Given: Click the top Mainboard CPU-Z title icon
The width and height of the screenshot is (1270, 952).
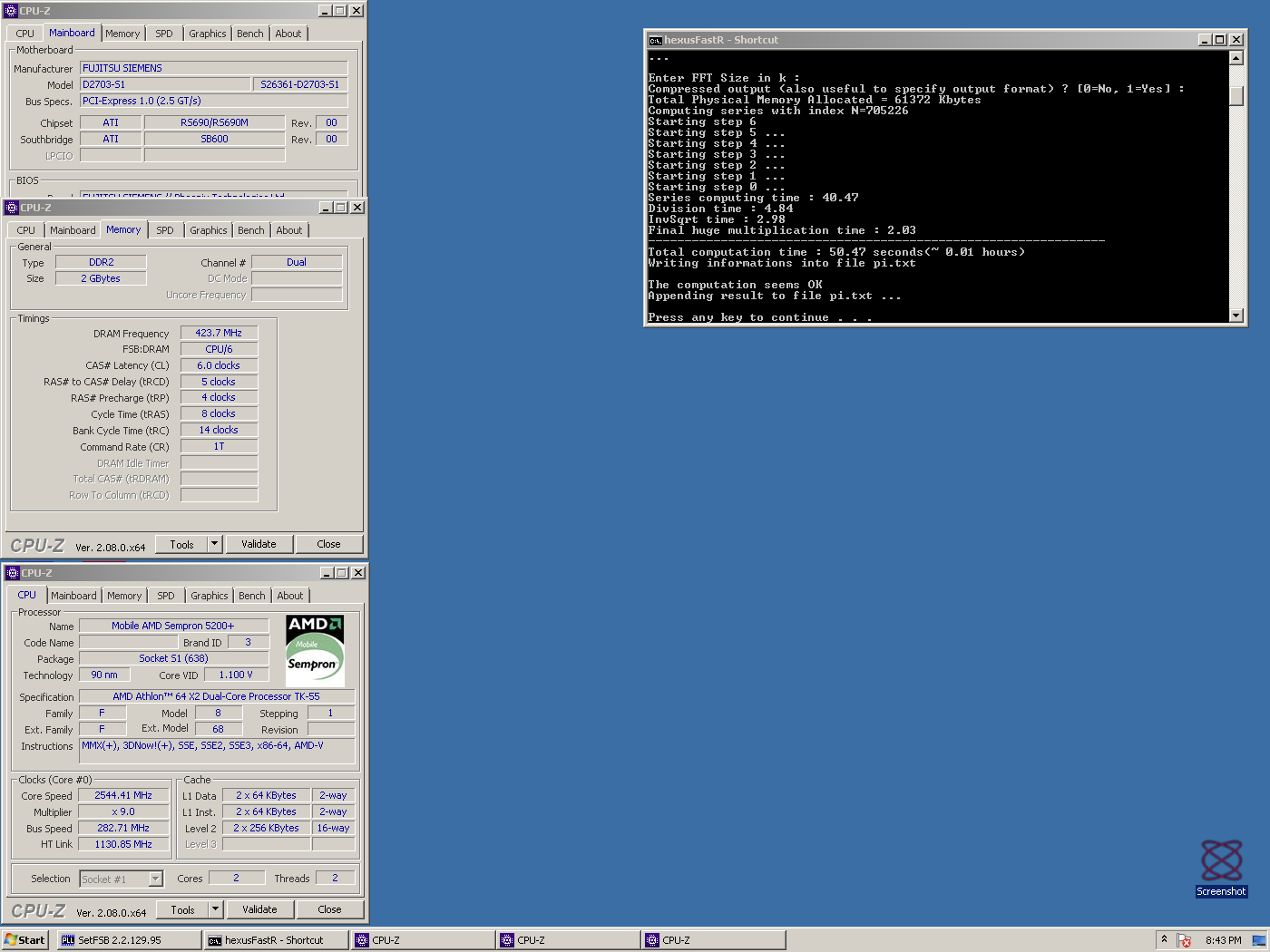Looking at the screenshot, I should [11, 11].
